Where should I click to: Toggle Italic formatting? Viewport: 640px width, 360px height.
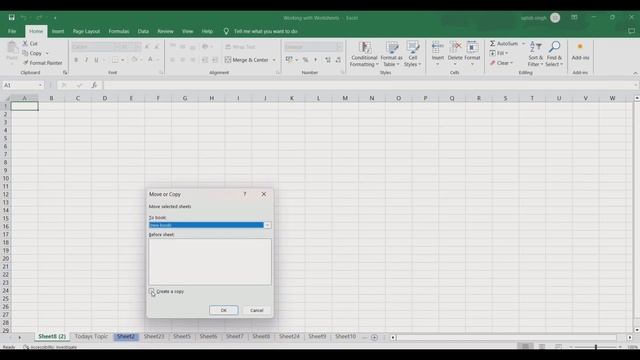86,60
